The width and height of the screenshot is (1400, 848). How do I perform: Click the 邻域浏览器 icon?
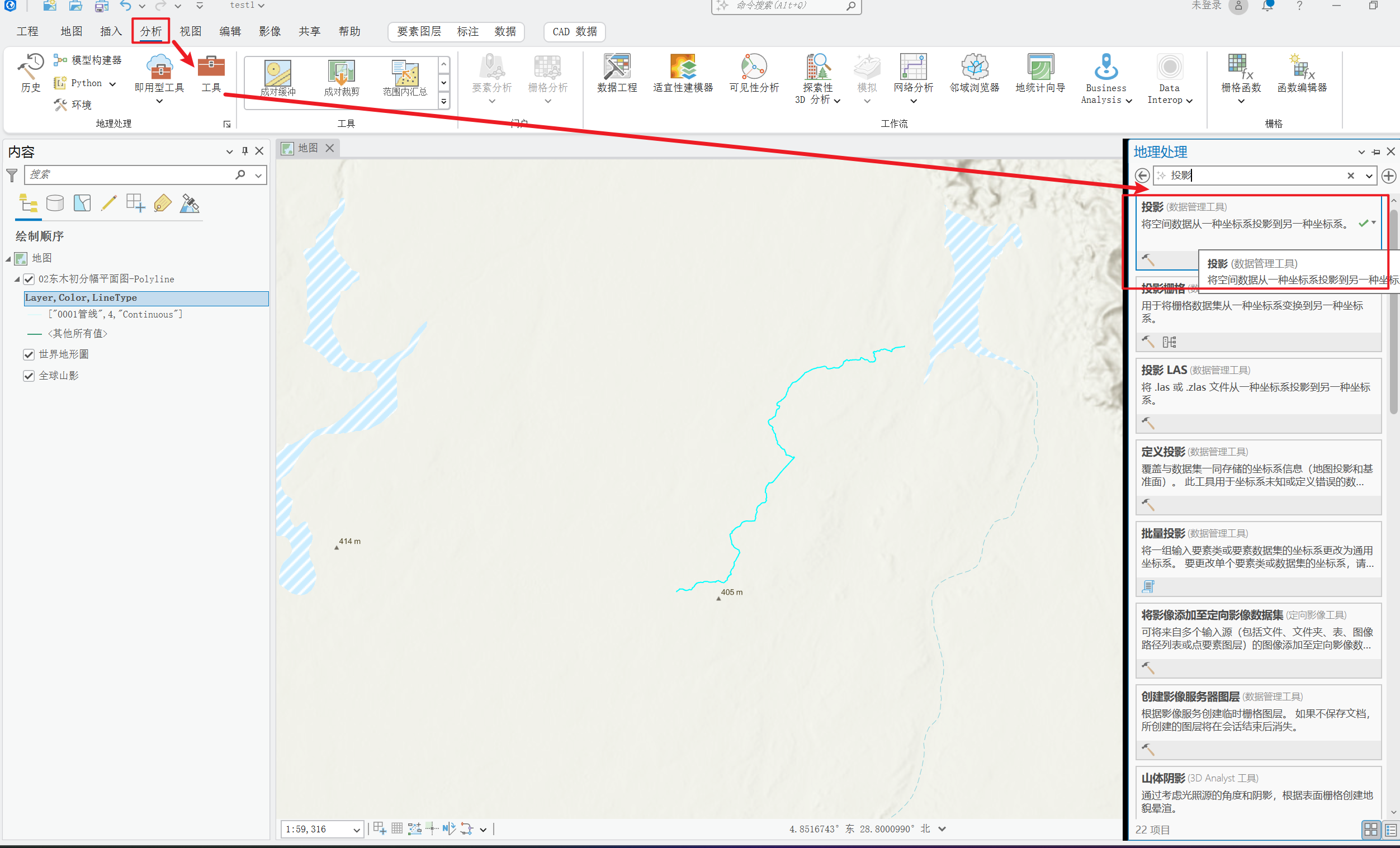pyautogui.click(x=974, y=72)
